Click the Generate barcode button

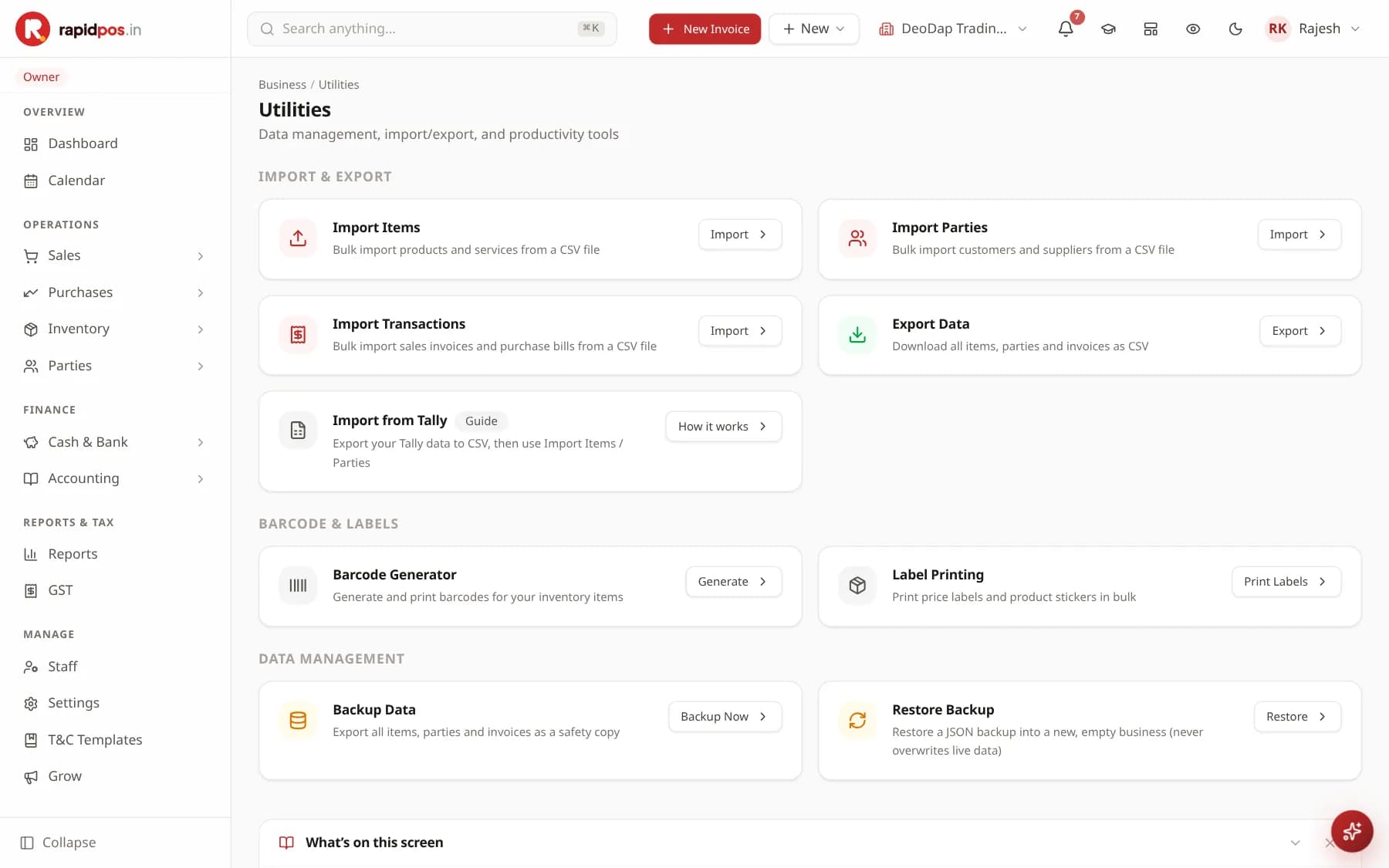tap(733, 582)
